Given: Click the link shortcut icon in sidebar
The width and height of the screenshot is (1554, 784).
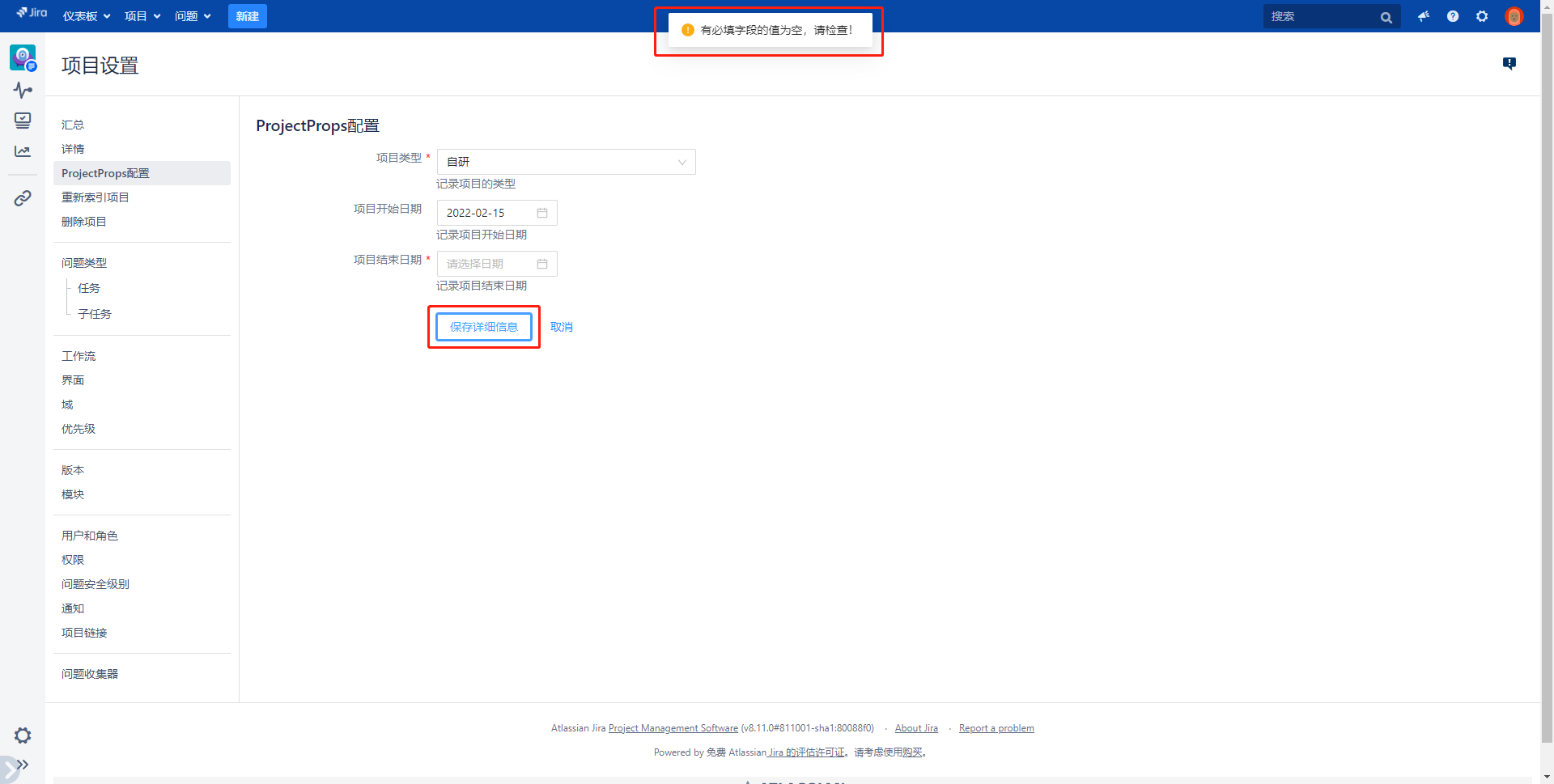Looking at the screenshot, I should (23, 198).
